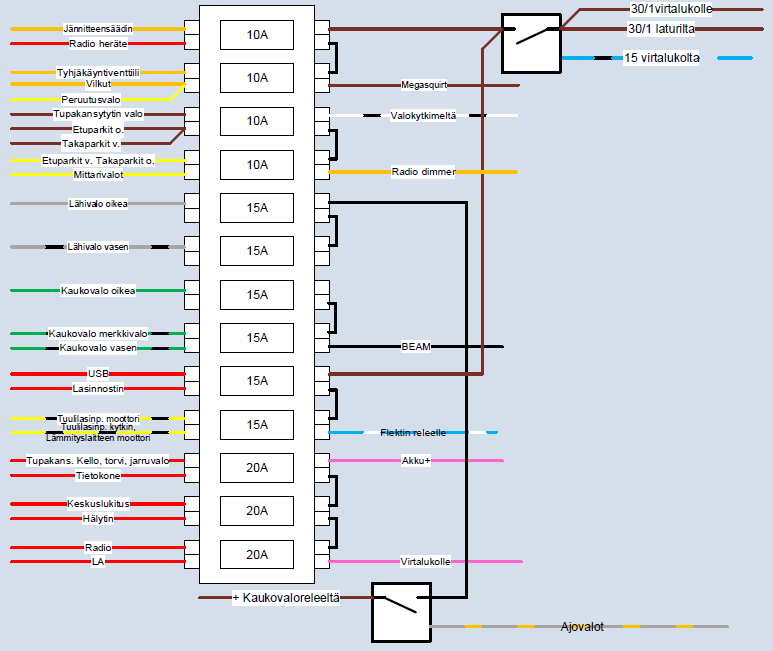Viewport: 773px width, 651px height.
Task: Click the Tietokone red wire label
Action: click(x=98, y=476)
